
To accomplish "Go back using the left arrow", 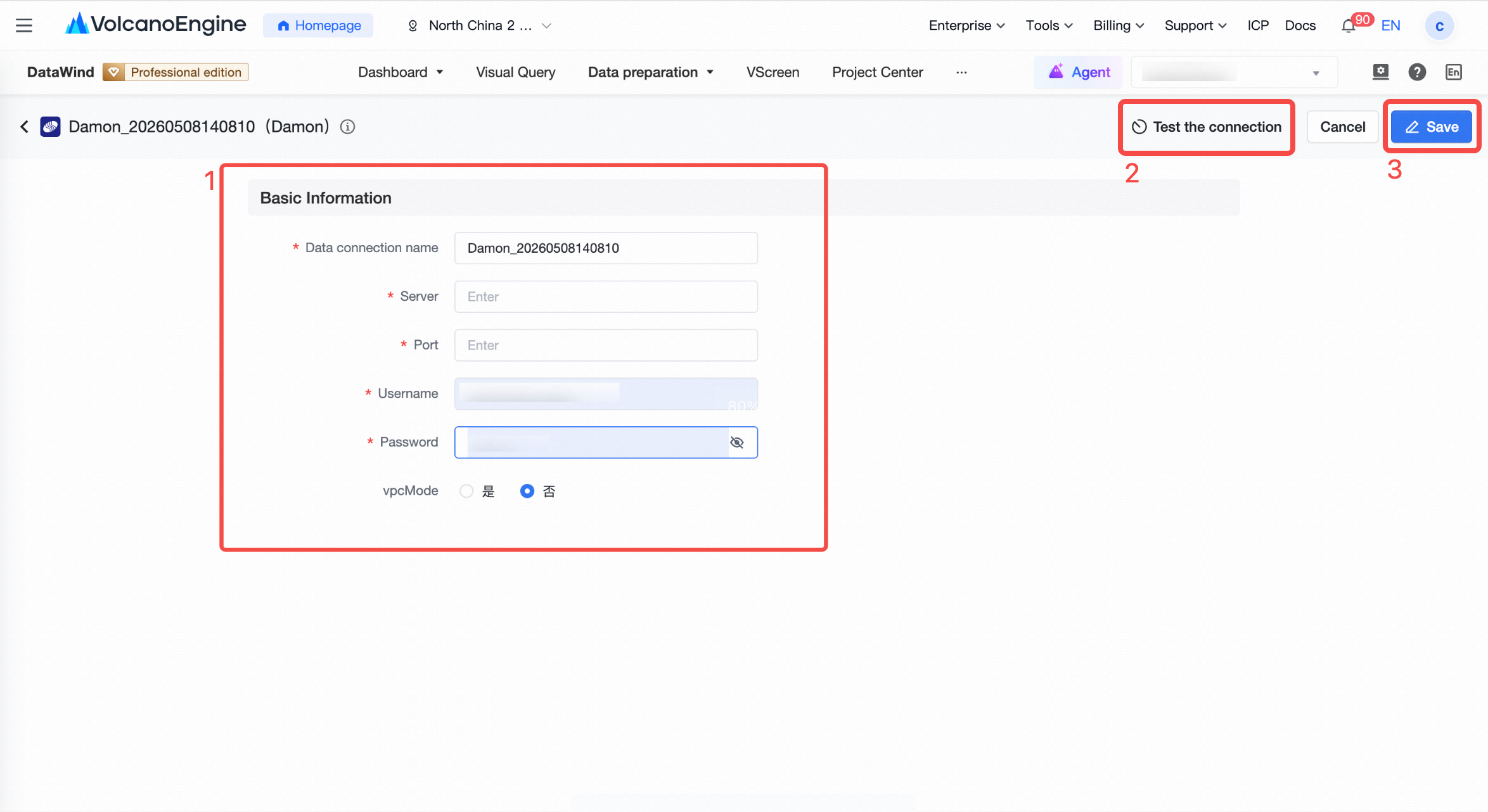I will (x=24, y=127).
